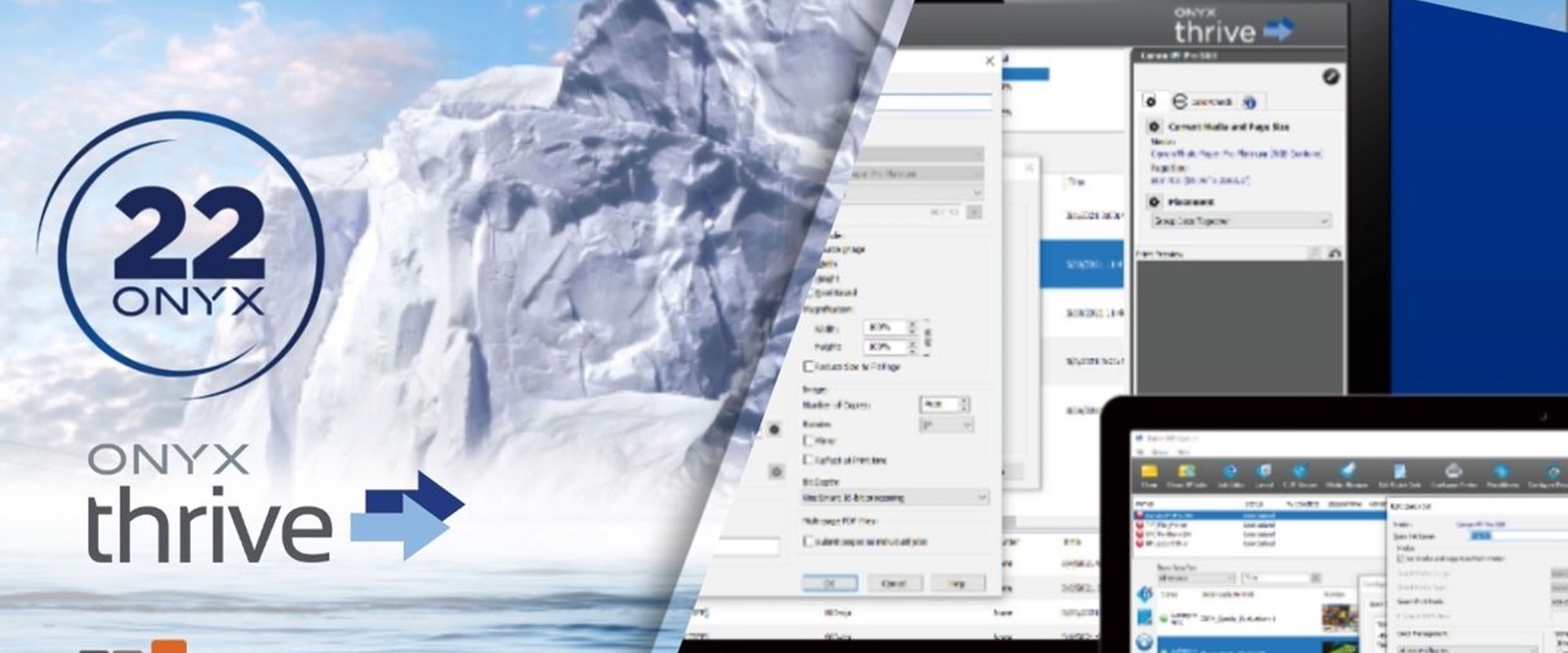Image resolution: width=1568 pixels, height=653 pixels.
Task: Open the Rotate dropdown in the dialog
Action: pos(946,425)
